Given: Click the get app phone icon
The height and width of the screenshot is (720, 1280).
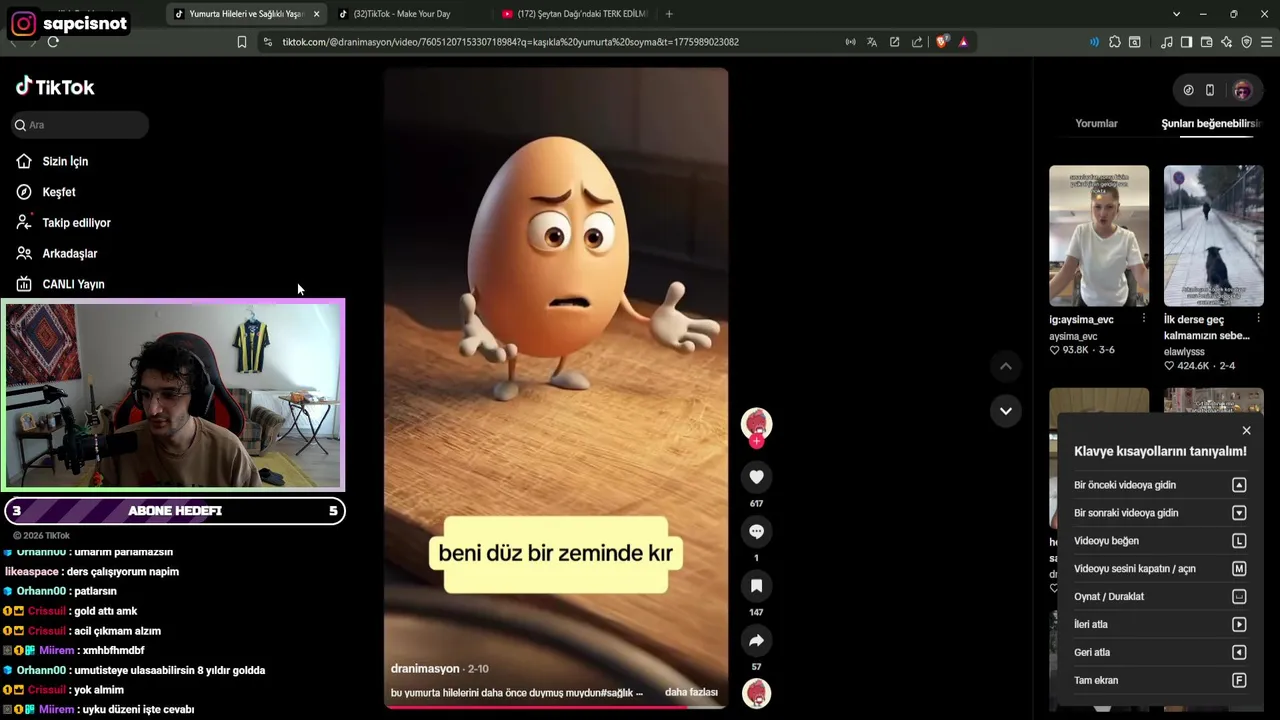Looking at the screenshot, I should point(1210,90).
